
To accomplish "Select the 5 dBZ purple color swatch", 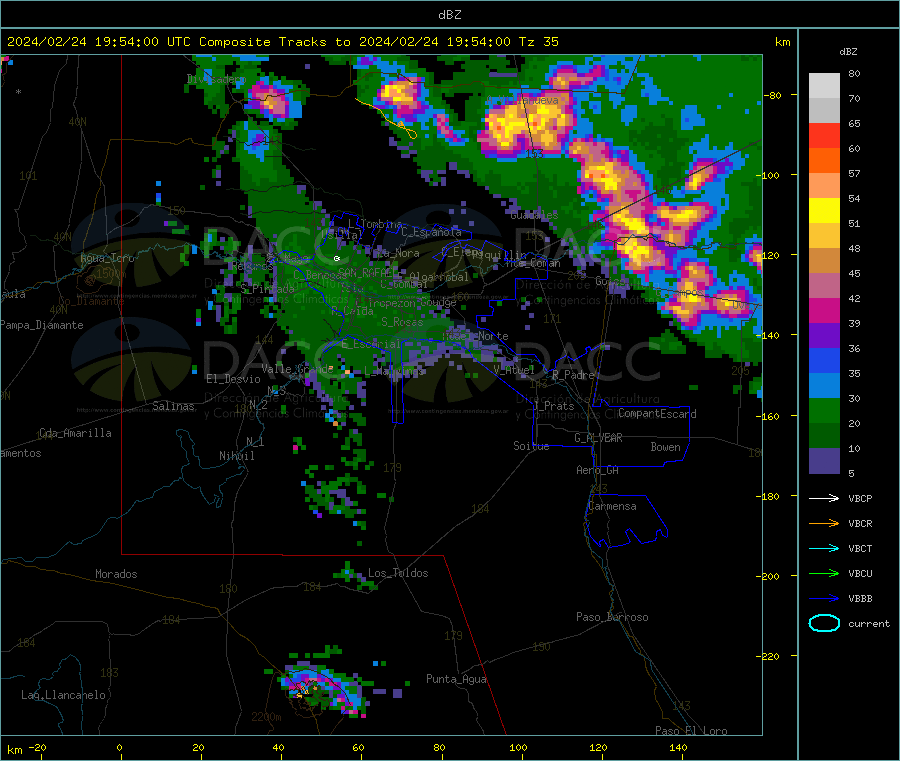I will [824, 461].
